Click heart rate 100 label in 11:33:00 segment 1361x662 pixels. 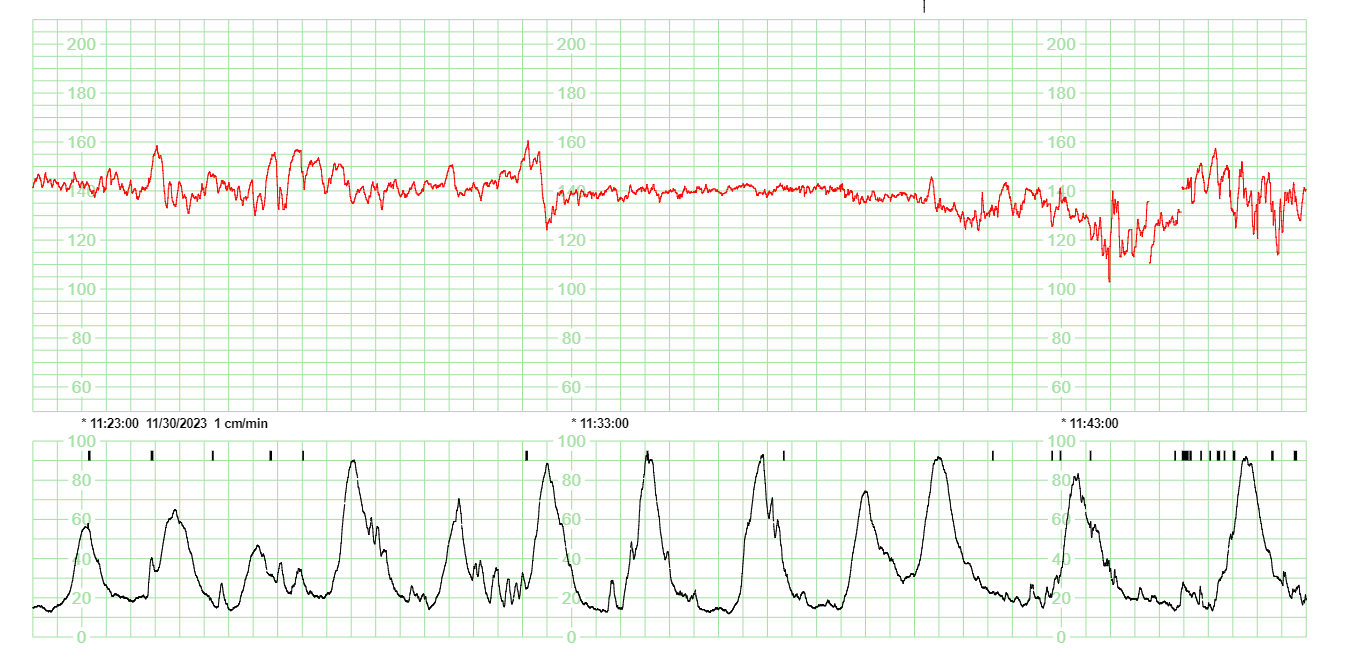tap(571, 289)
